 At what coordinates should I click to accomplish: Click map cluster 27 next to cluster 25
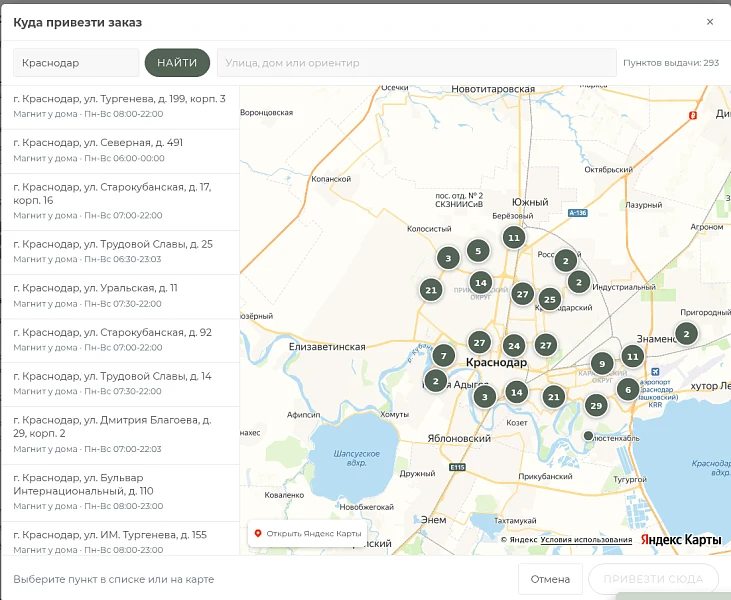pos(522,294)
